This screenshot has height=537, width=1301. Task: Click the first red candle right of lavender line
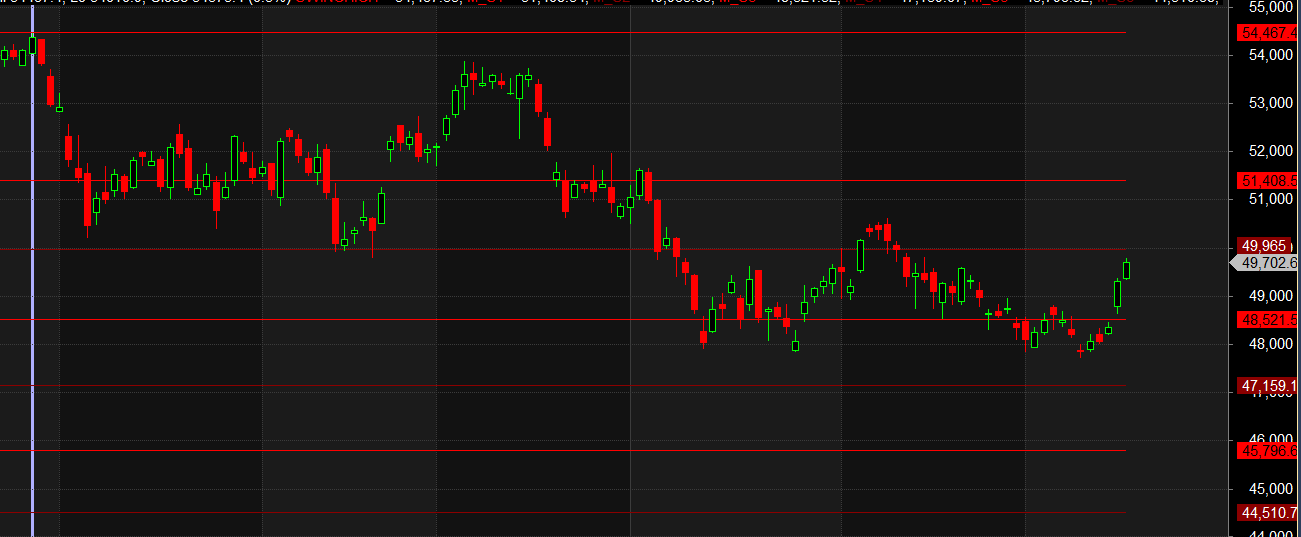pyautogui.click(x=41, y=51)
